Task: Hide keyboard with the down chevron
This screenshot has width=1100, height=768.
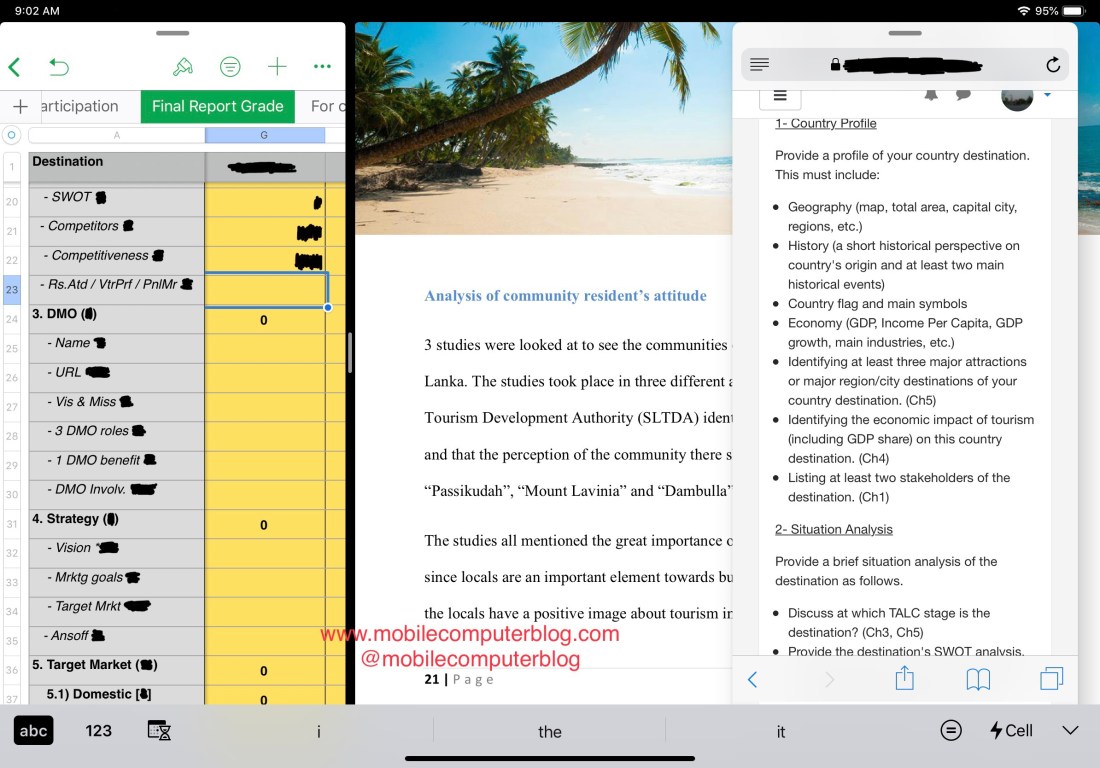Action: coord(1070,730)
